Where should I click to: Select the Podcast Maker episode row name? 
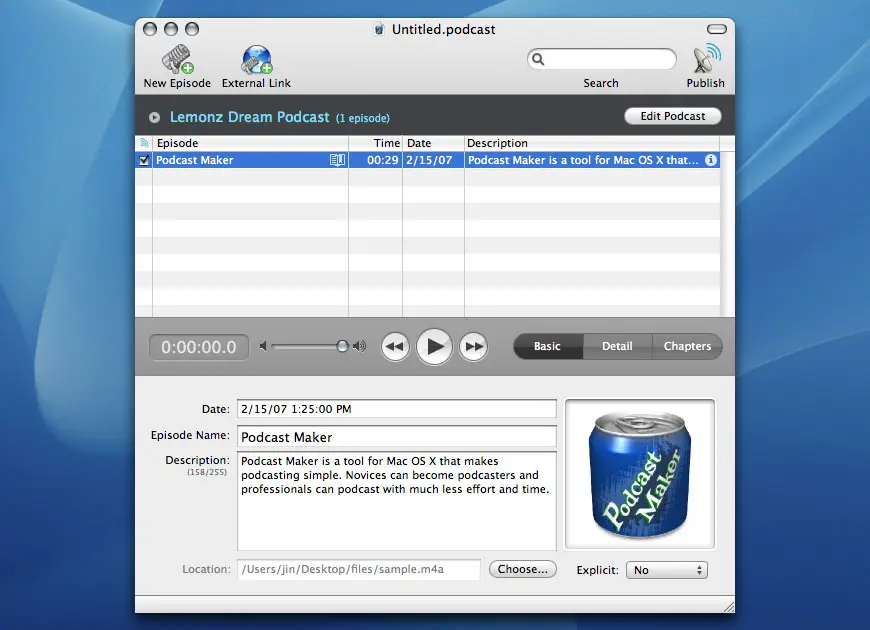click(x=195, y=160)
